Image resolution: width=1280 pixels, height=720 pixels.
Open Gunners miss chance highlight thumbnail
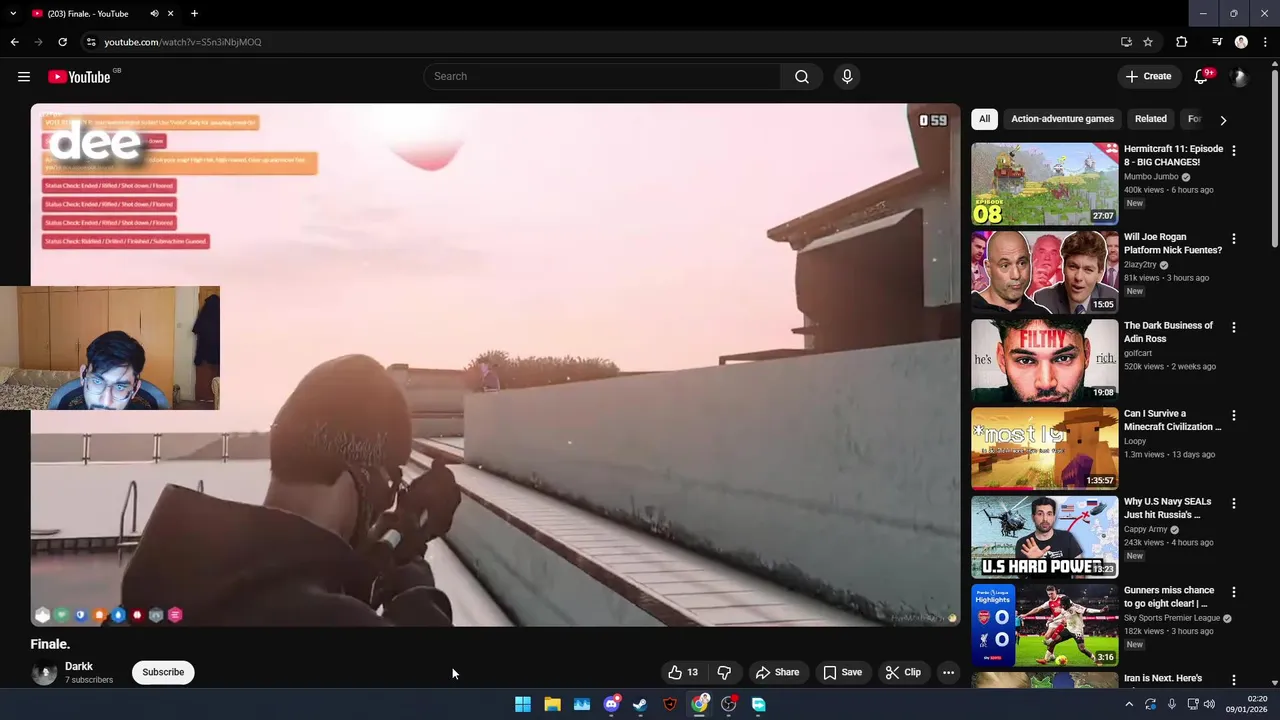tap(1044, 625)
